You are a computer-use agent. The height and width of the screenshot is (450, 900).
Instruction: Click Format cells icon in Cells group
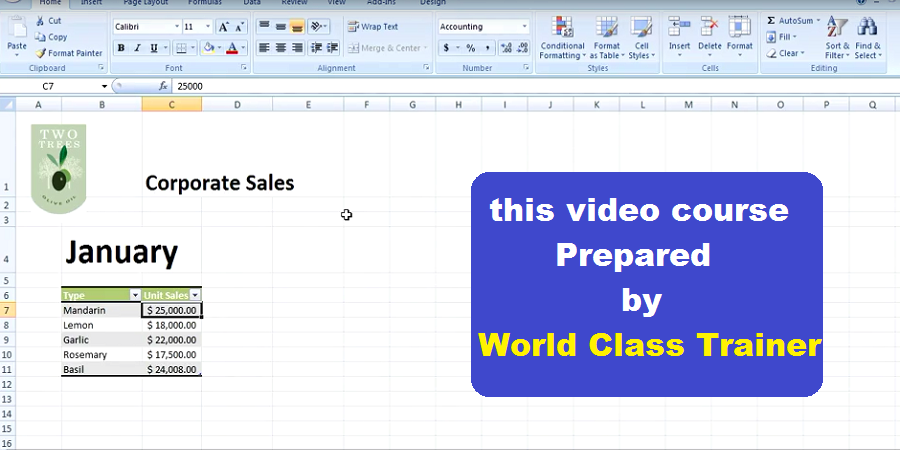(x=739, y=27)
